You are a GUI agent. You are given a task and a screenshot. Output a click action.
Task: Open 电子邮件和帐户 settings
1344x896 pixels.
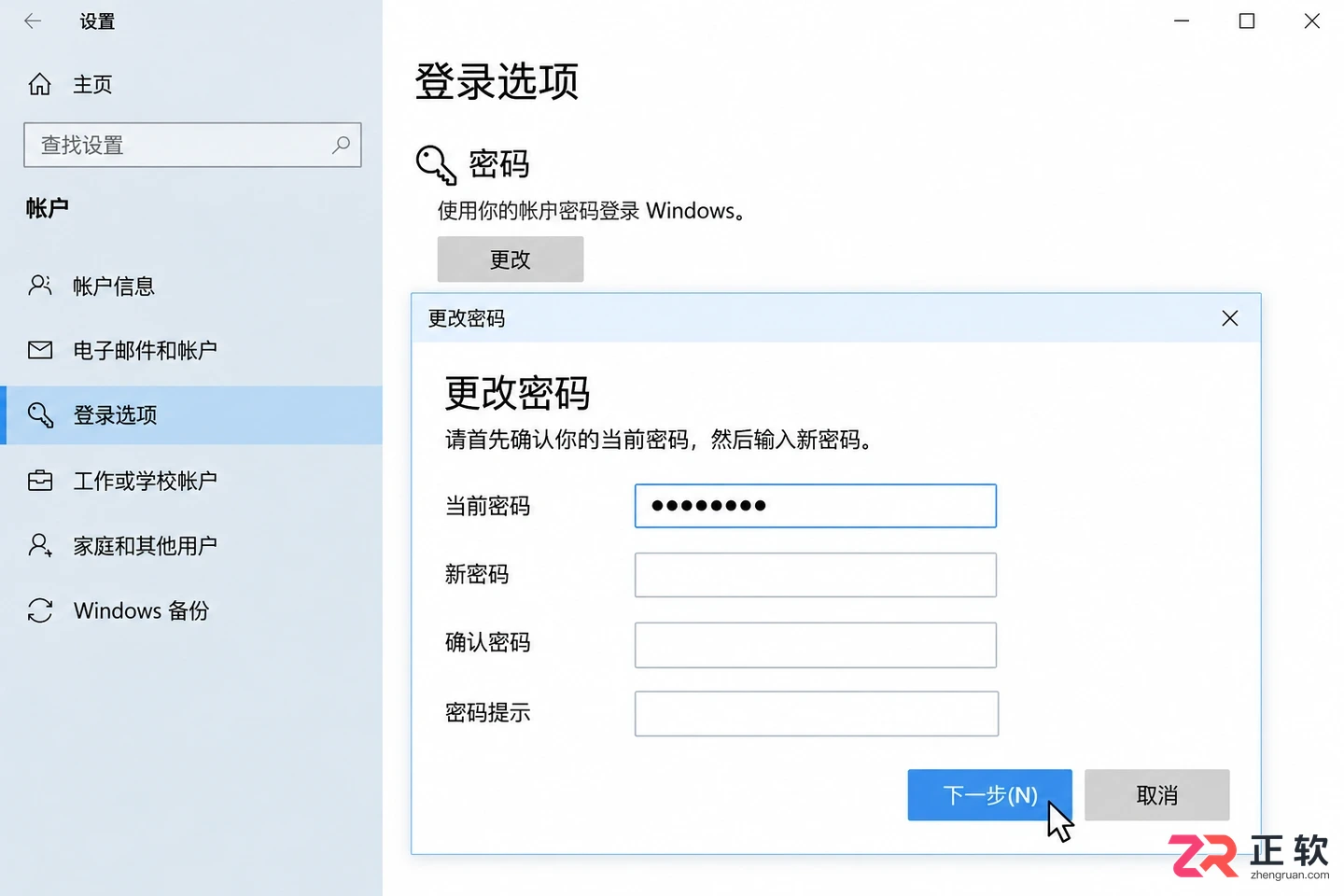point(145,350)
